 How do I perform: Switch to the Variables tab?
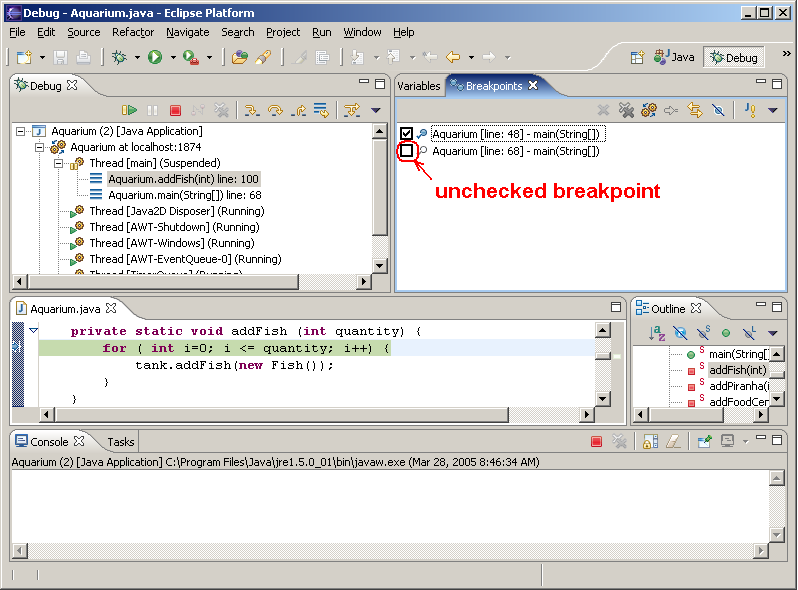tap(418, 86)
